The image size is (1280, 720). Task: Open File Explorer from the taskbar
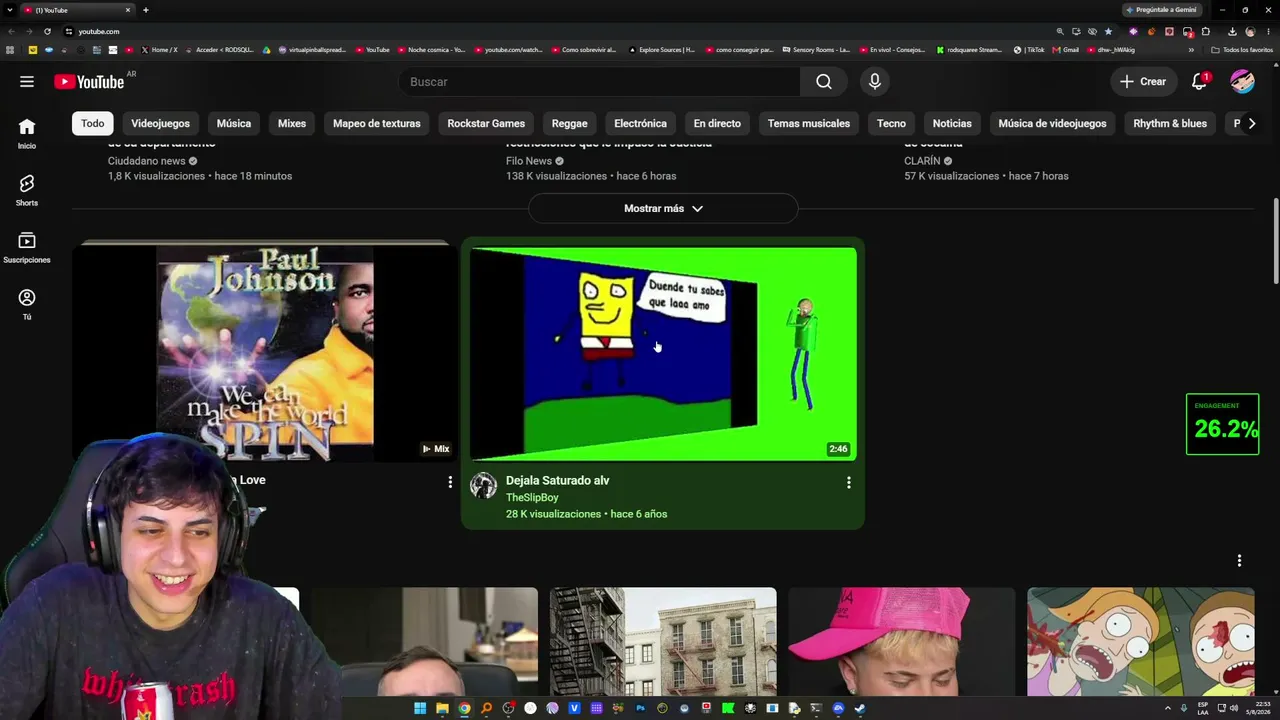tap(442, 709)
